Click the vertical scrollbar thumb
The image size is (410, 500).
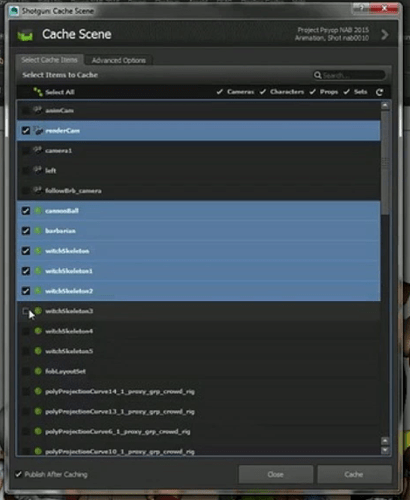pyautogui.click(x=385, y=163)
